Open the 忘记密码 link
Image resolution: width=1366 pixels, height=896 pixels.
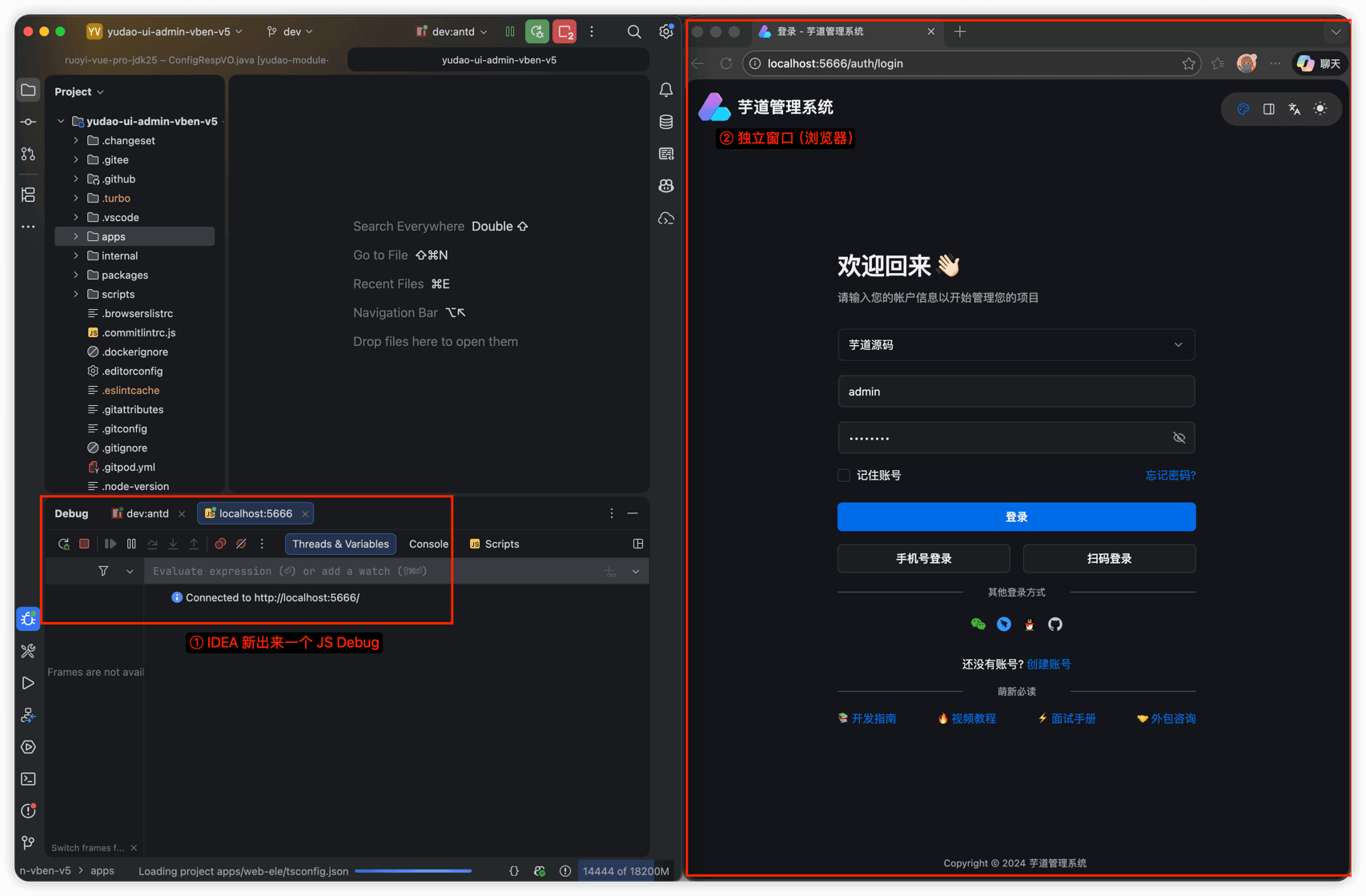pyautogui.click(x=1170, y=475)
